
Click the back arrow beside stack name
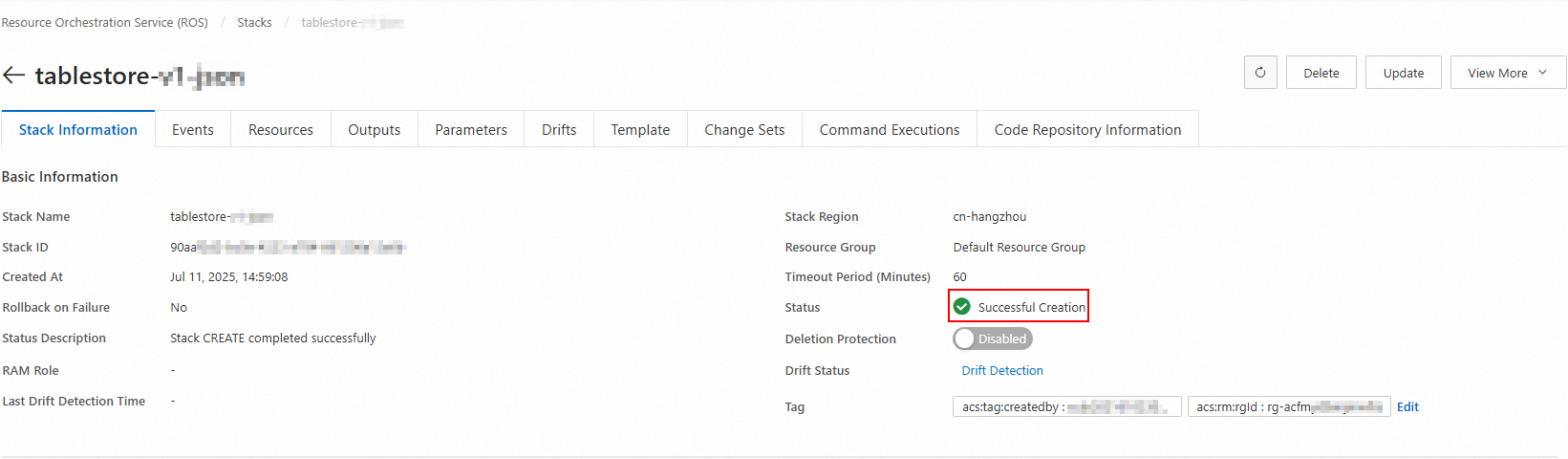[x=13, y=75]
